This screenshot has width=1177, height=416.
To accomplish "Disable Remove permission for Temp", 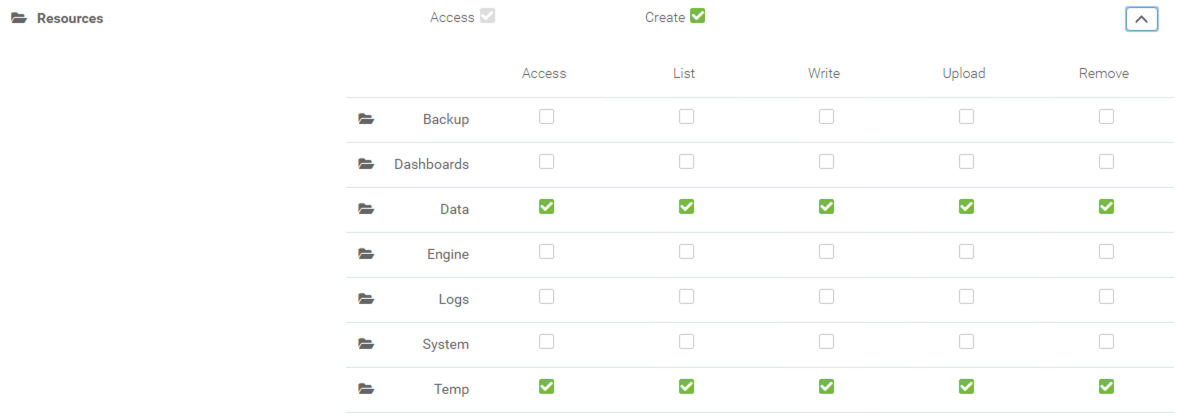I will pyautogui.click(x=1106, y=387).
